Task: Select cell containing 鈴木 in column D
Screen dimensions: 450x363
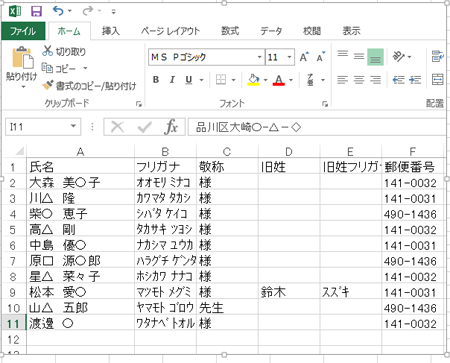Action: tap(289, 292)
